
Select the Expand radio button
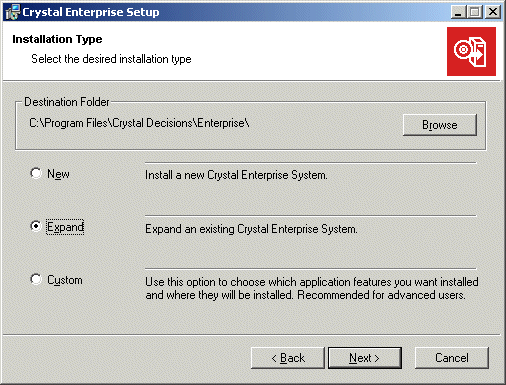tap(36, 226)
